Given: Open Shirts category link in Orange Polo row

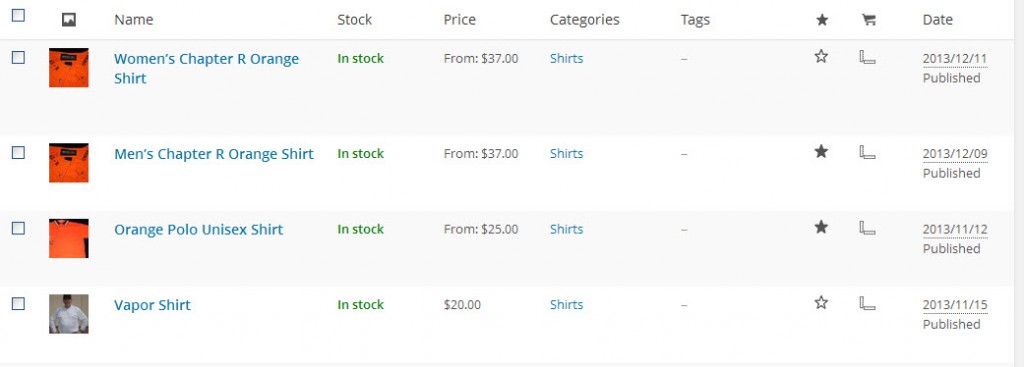Looking at the screenshot, I should tap(566, 229).
